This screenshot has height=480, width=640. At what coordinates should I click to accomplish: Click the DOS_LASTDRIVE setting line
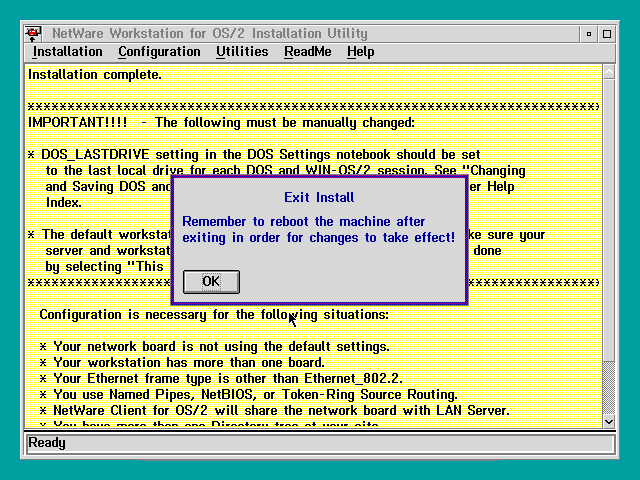(254, 155)
